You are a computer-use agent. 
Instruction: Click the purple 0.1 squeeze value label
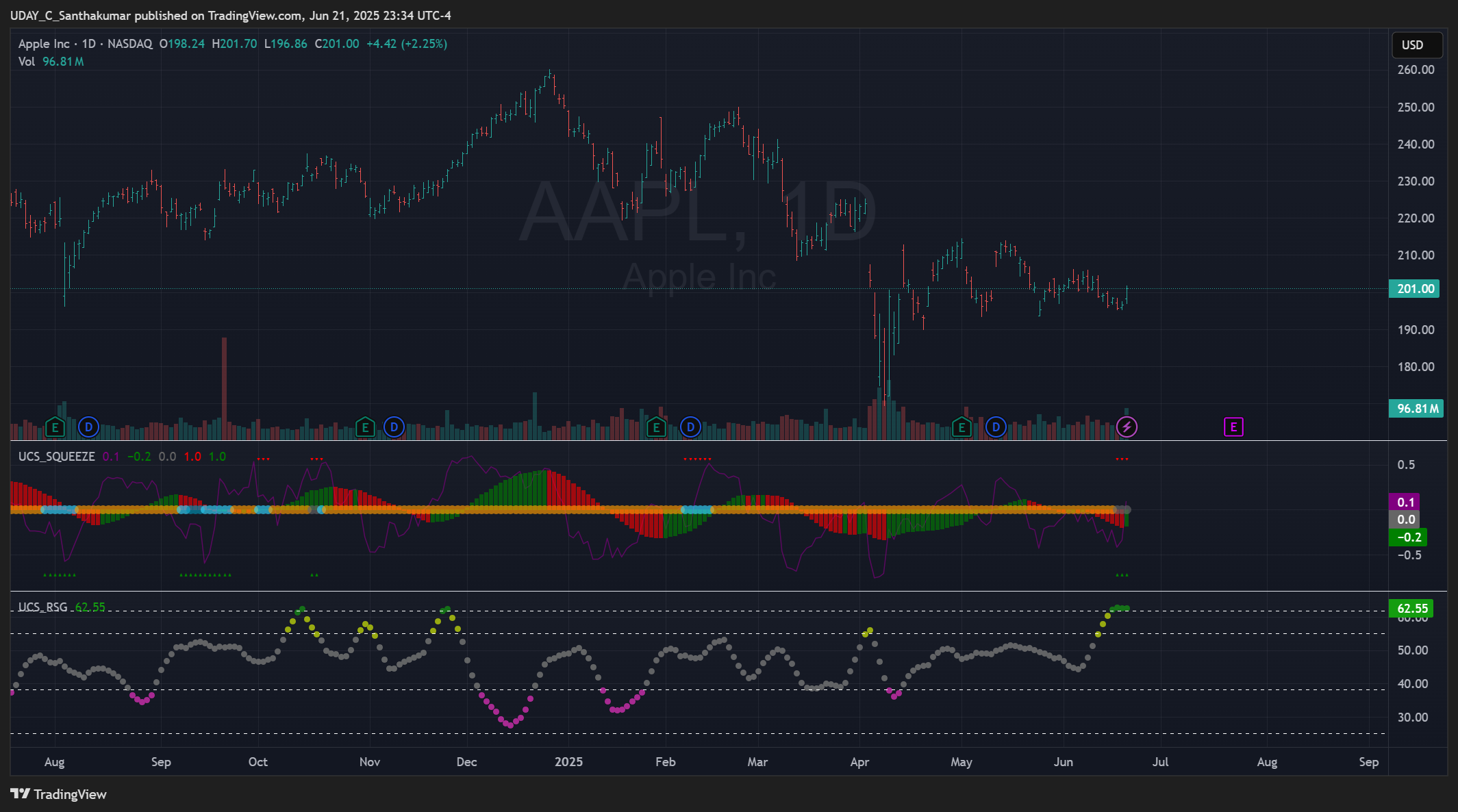[1405, 503]
